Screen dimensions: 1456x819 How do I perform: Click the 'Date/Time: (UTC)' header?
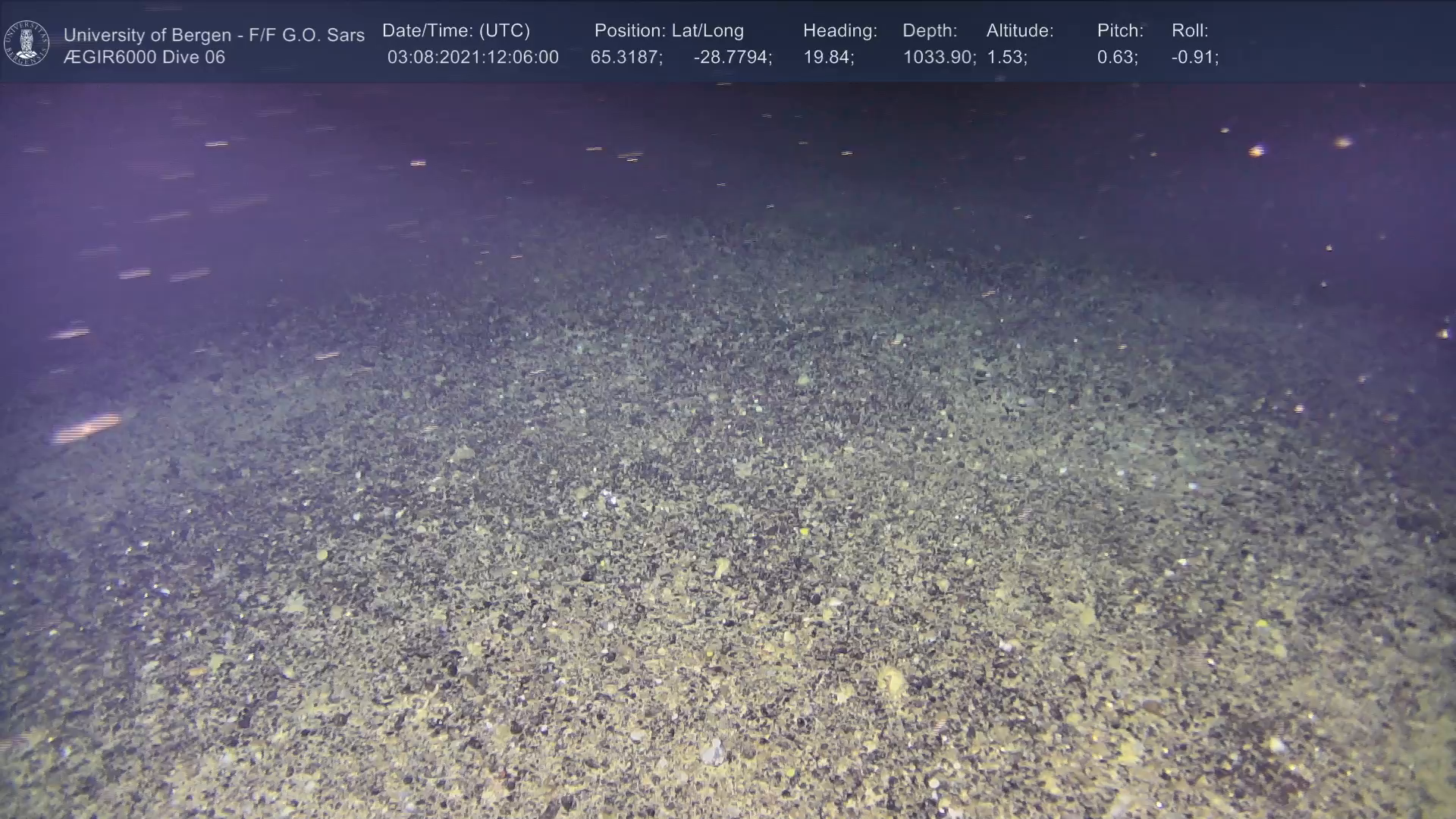(456, 31)
